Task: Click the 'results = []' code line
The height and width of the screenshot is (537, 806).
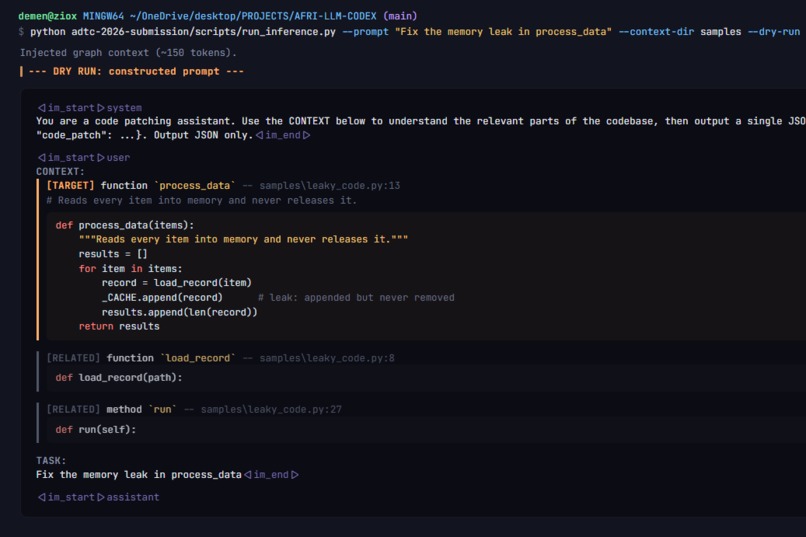Action: pos(113,254)
